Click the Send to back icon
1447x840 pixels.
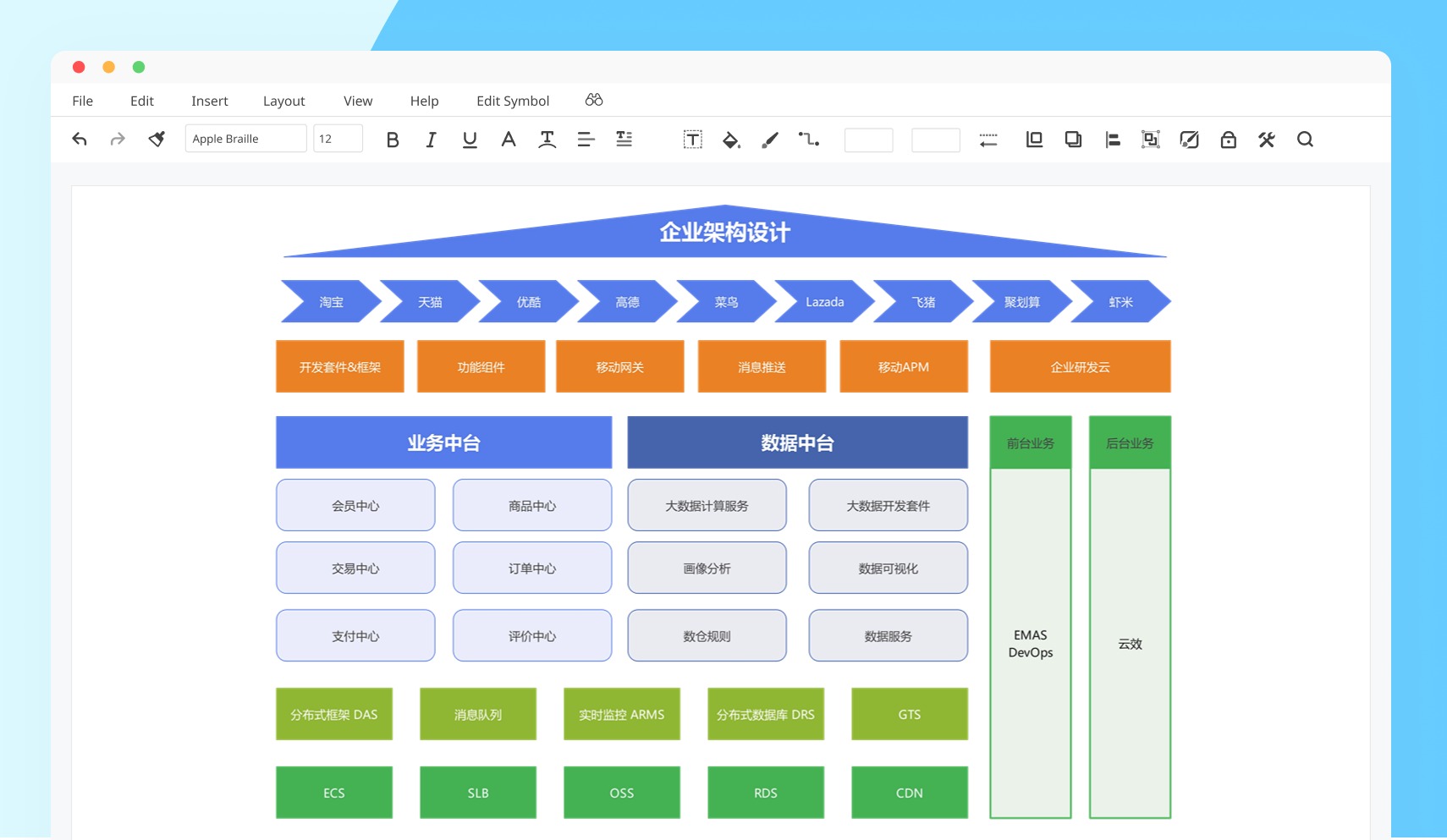point(1073,140)
